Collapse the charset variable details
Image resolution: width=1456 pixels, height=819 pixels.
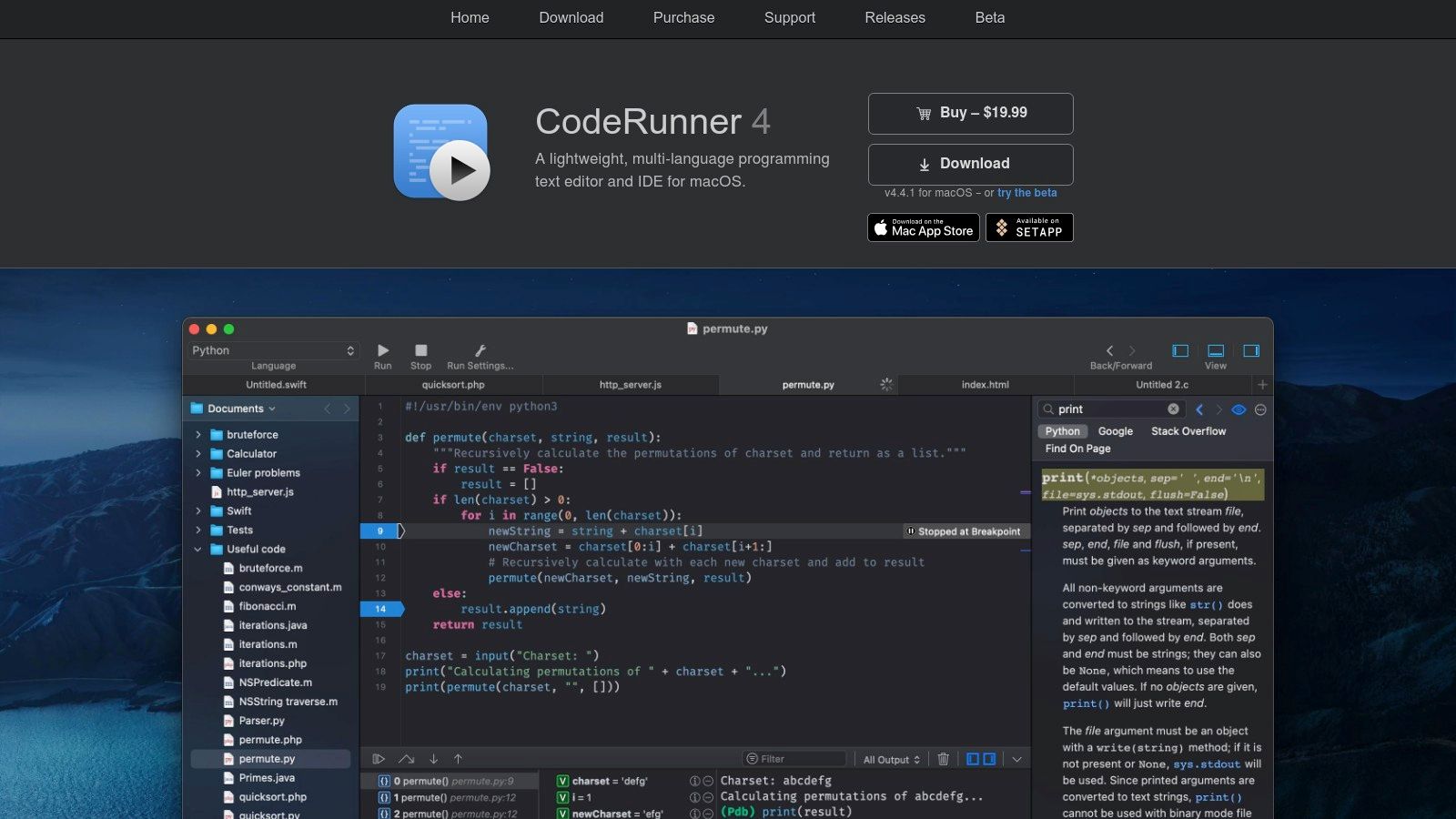707,780
